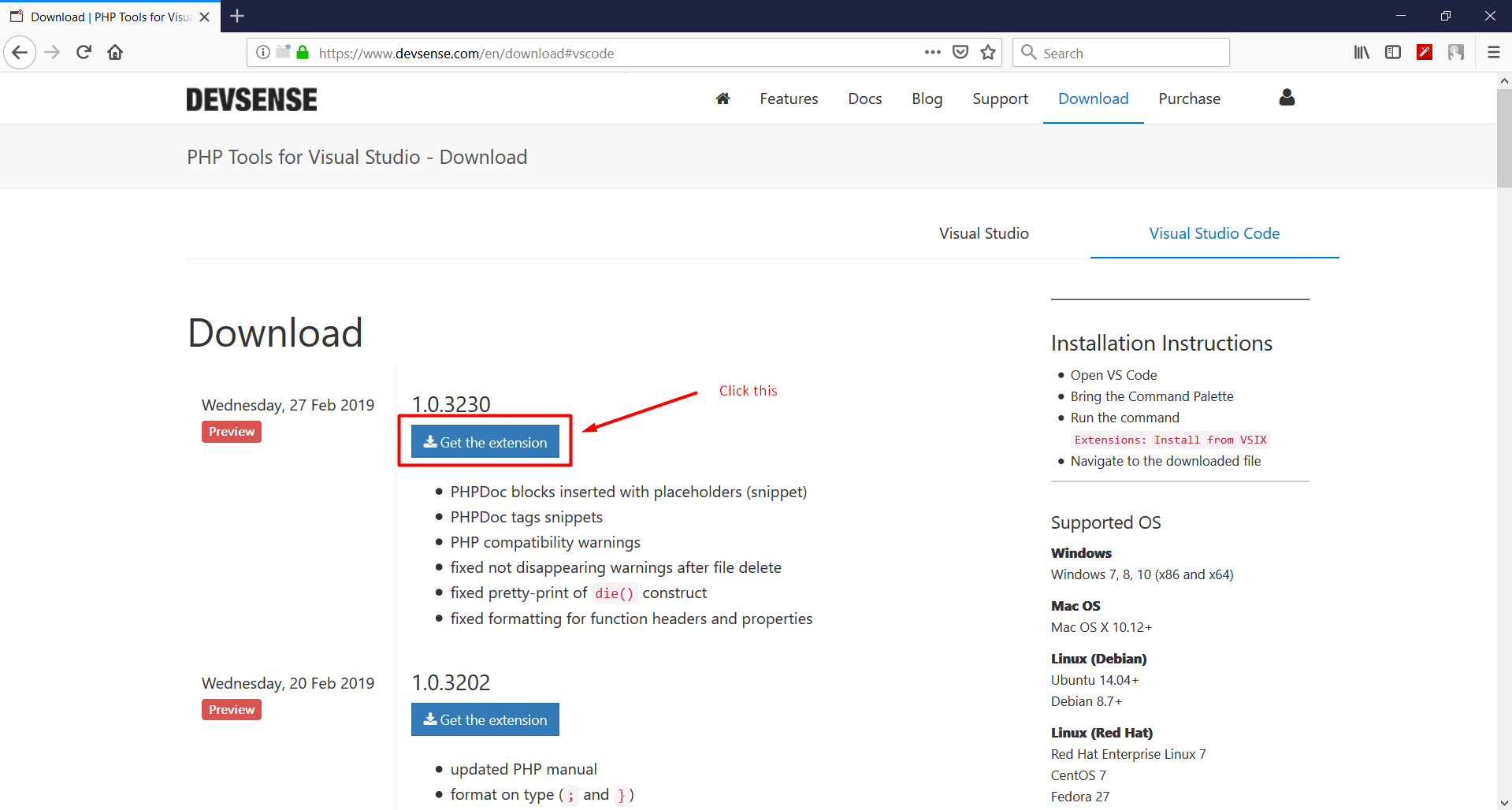
Task: Select the Visual Studio Code tab
Action: click(1214, 233)
